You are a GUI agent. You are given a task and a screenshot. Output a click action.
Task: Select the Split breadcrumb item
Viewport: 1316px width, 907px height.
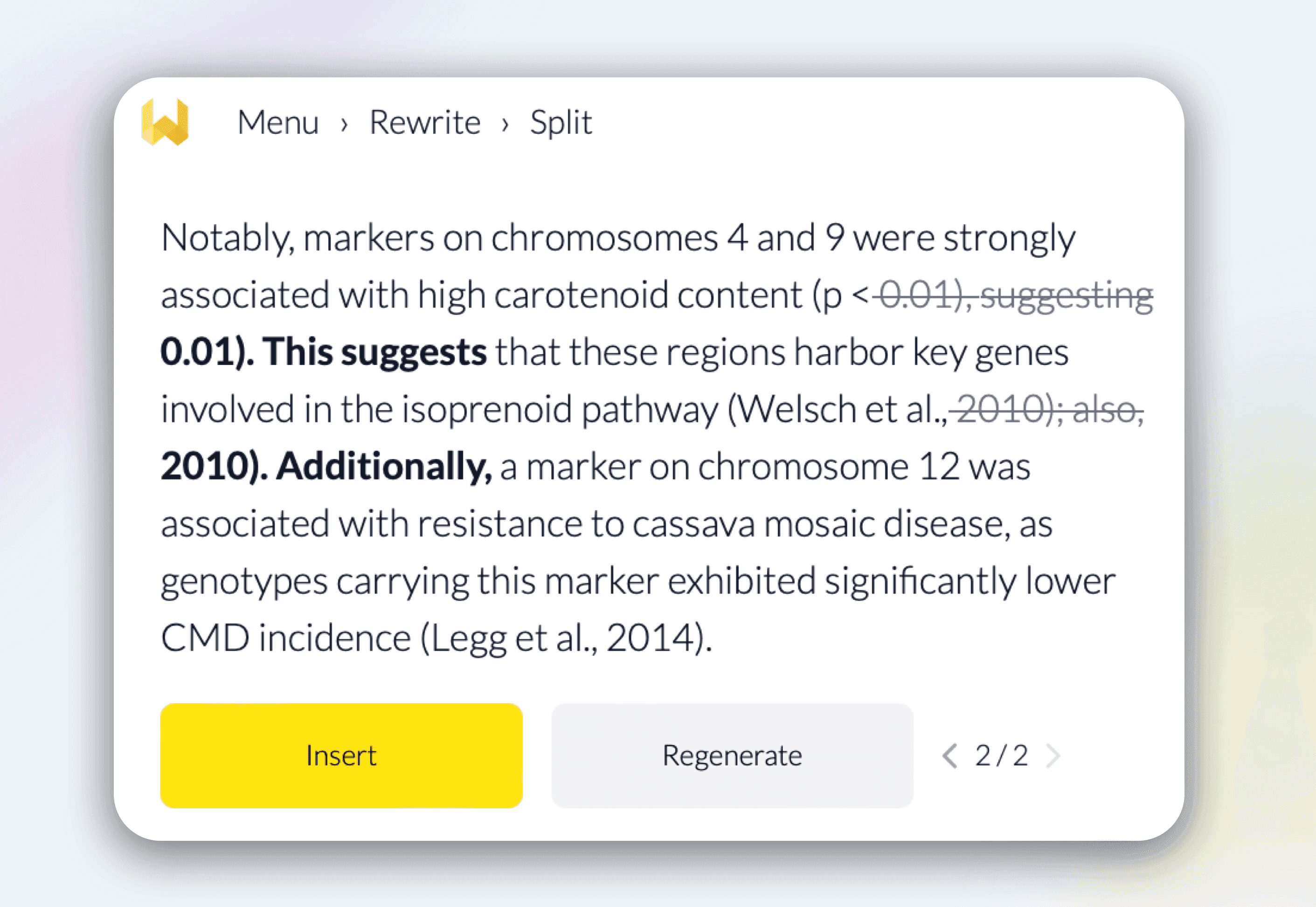pyautogui.click(x=561, y=122)
